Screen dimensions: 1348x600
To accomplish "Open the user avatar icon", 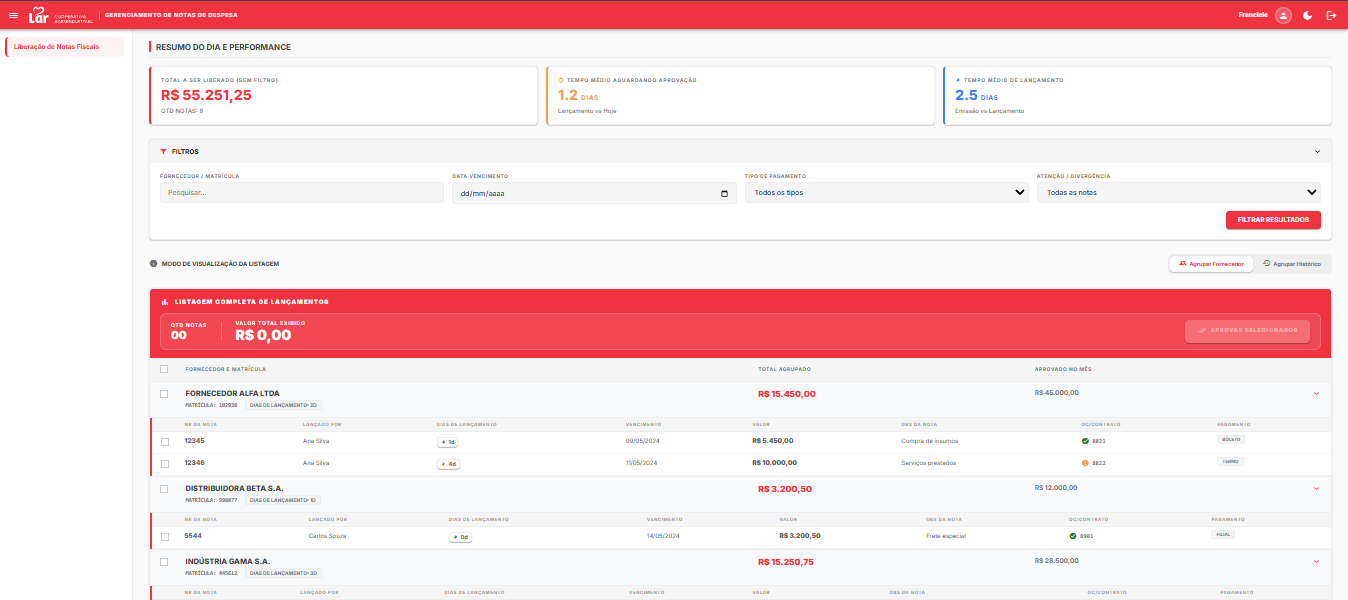I will 1283,15.
